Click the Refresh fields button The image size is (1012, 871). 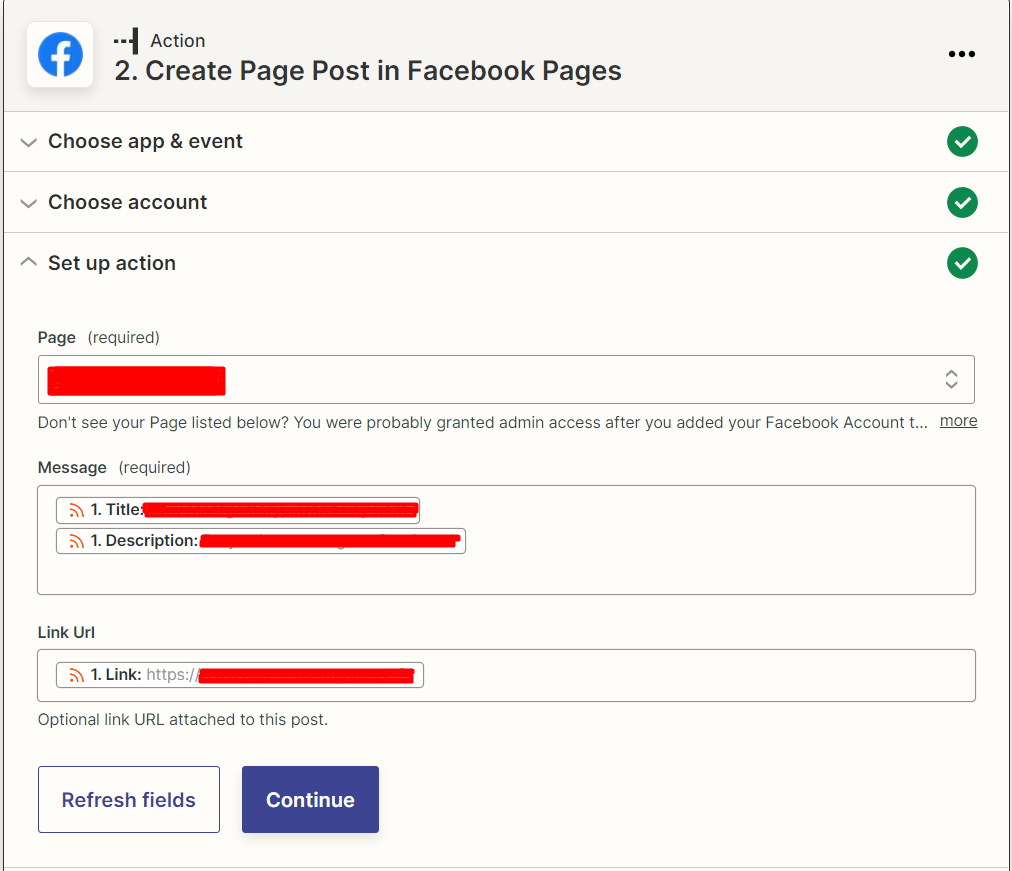pyautogui.click(x=128, y=799)
